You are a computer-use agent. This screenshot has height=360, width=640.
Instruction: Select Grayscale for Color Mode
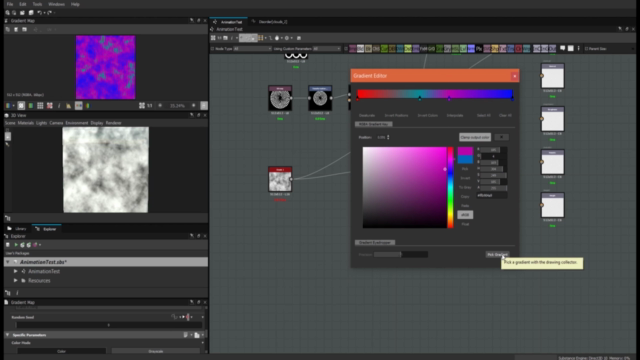[x=156, y=351]
